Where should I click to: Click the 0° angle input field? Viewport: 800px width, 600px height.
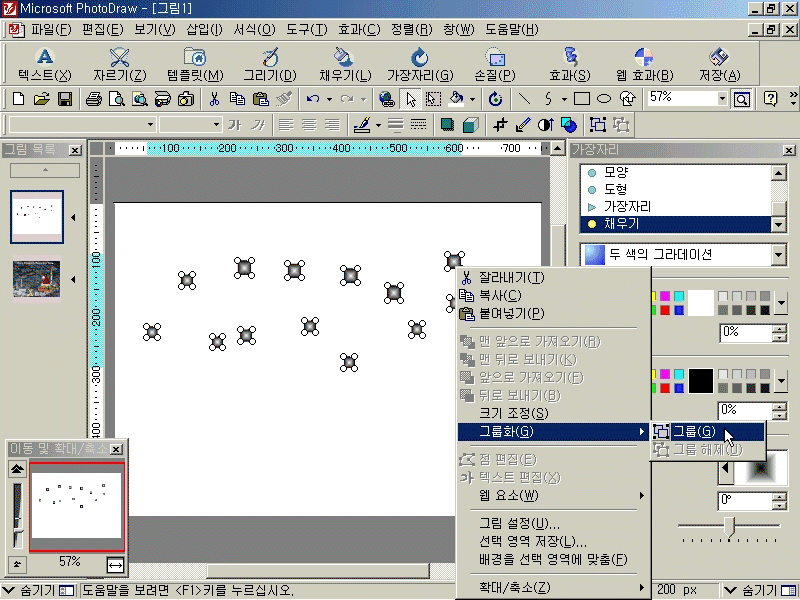tap(745, 501)
